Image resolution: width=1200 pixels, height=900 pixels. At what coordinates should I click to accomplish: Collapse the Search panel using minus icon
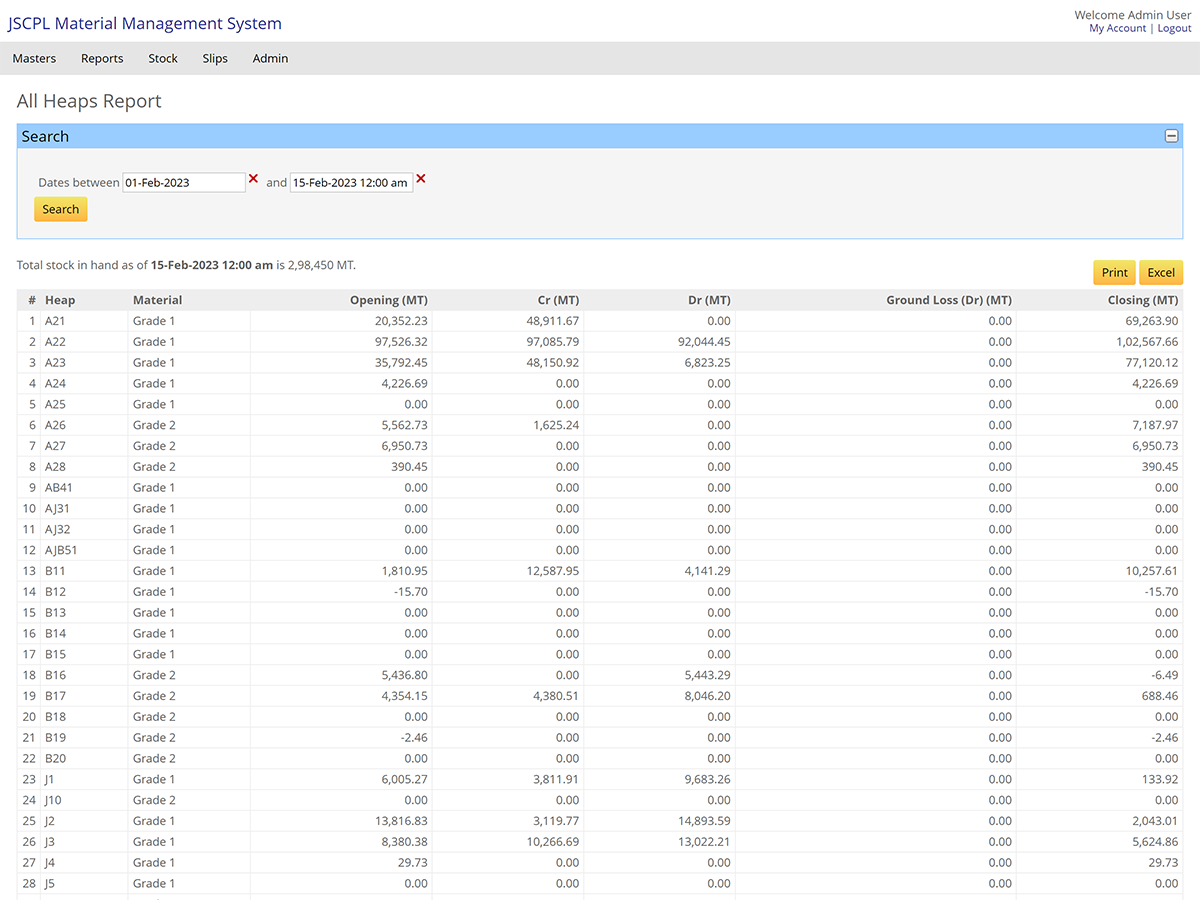[1171, 135]
